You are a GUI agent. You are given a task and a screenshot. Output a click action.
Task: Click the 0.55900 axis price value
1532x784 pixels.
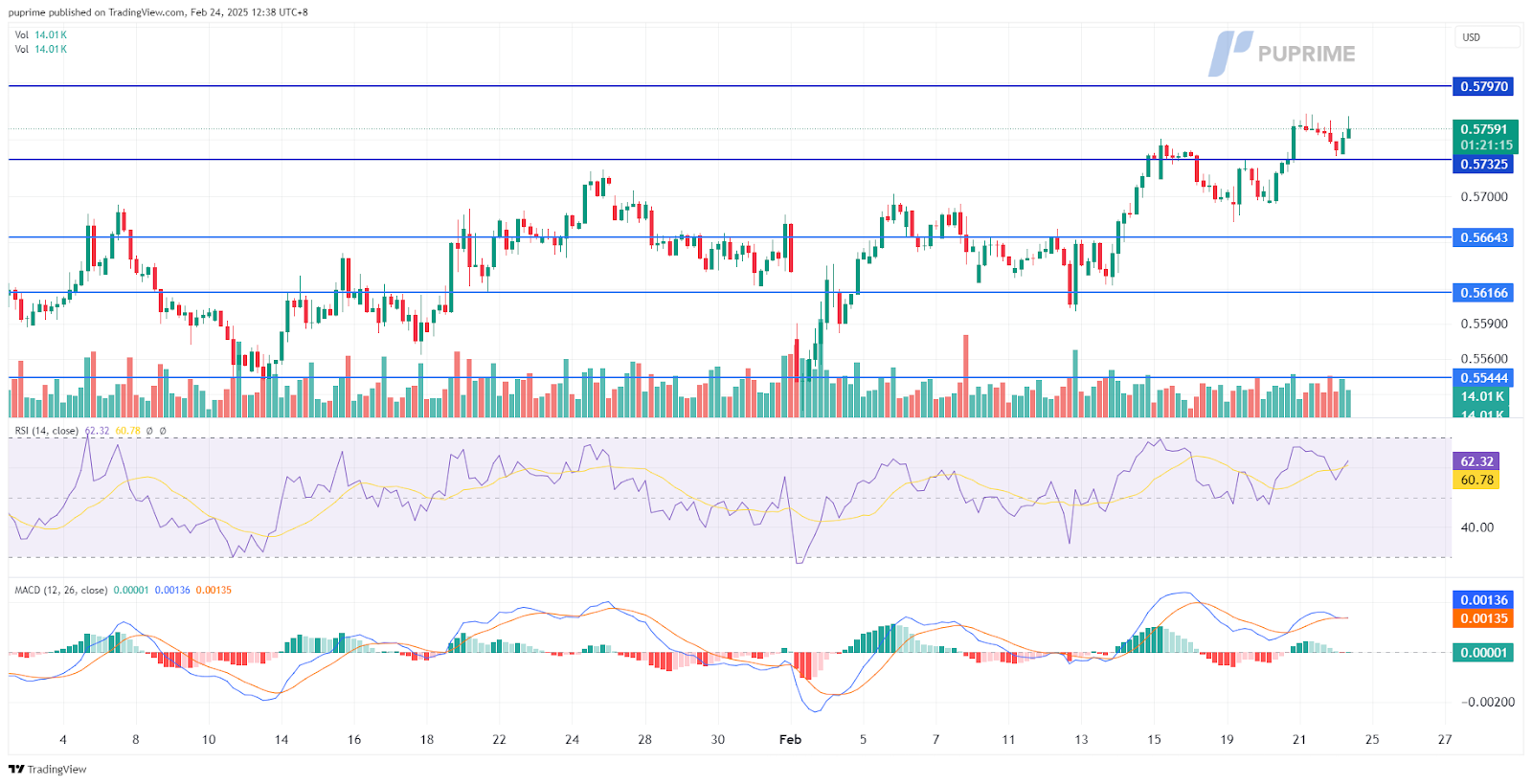1484,324
